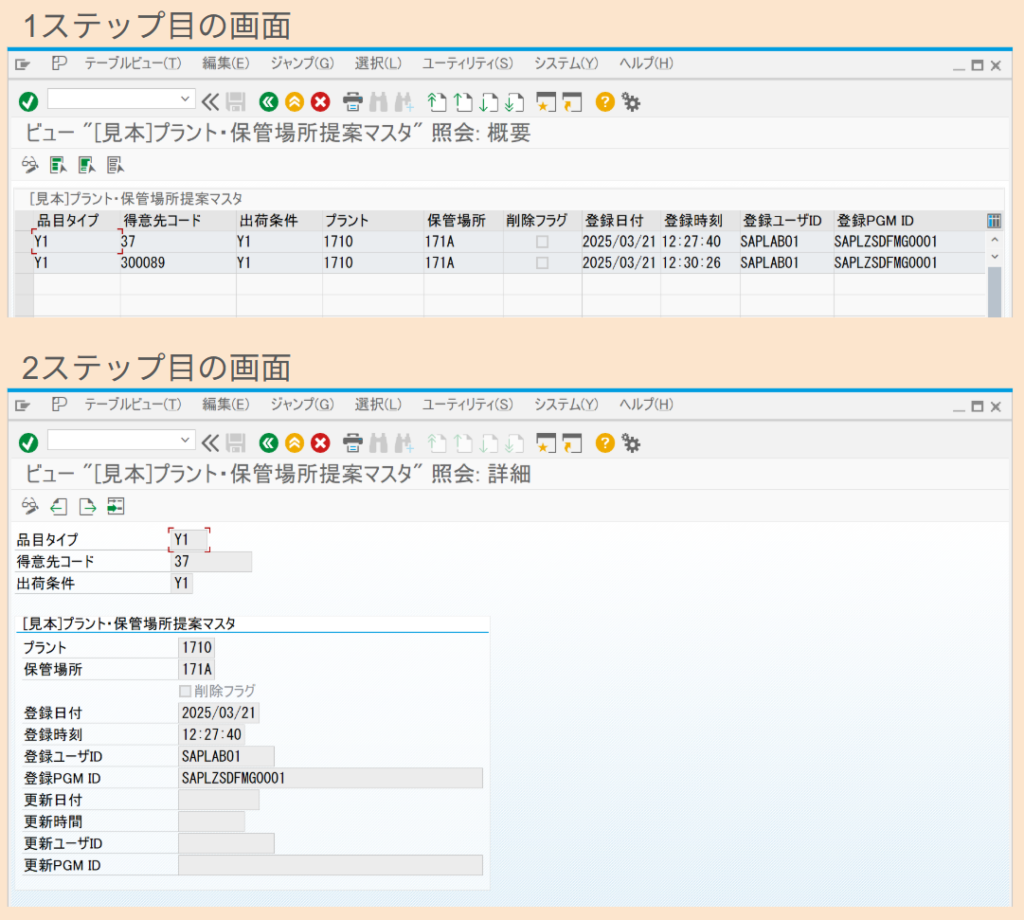Open the command field dropdown on the detail screen

(x=185, y=441)
